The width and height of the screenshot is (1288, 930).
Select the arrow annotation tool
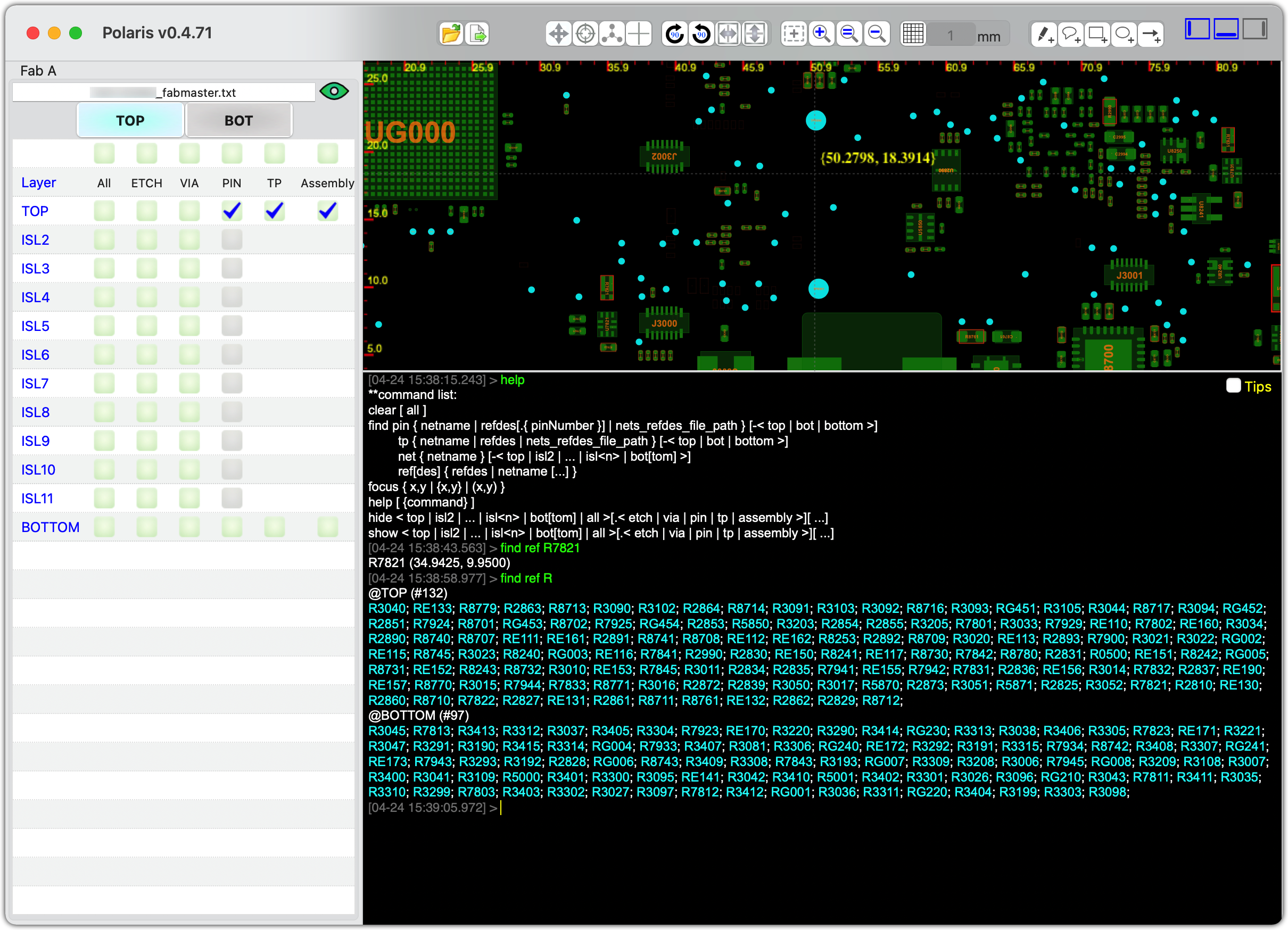tap(1151, 35)
